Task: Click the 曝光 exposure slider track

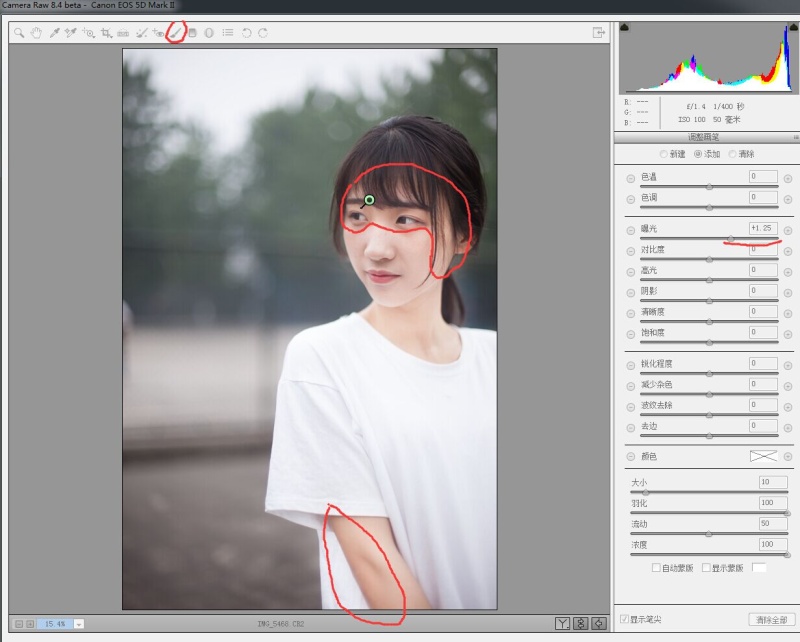Action: click(709, 238)
